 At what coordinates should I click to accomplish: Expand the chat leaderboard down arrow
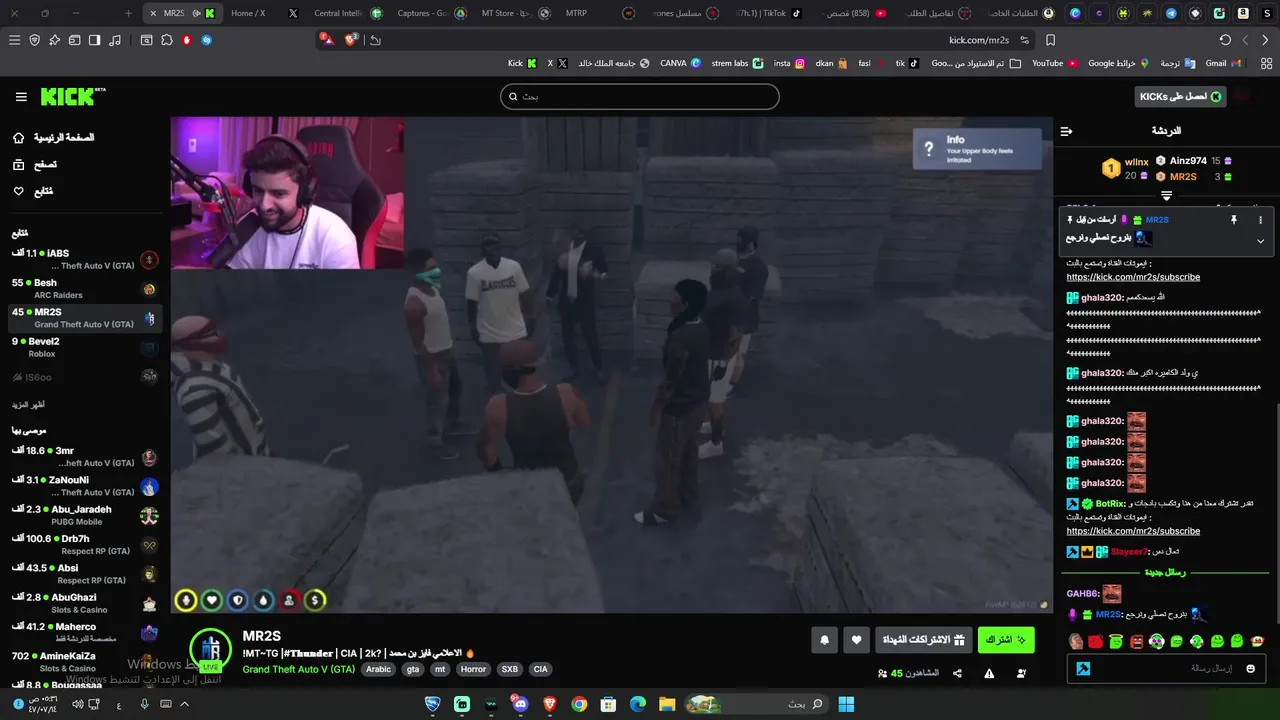[1166, 196]
